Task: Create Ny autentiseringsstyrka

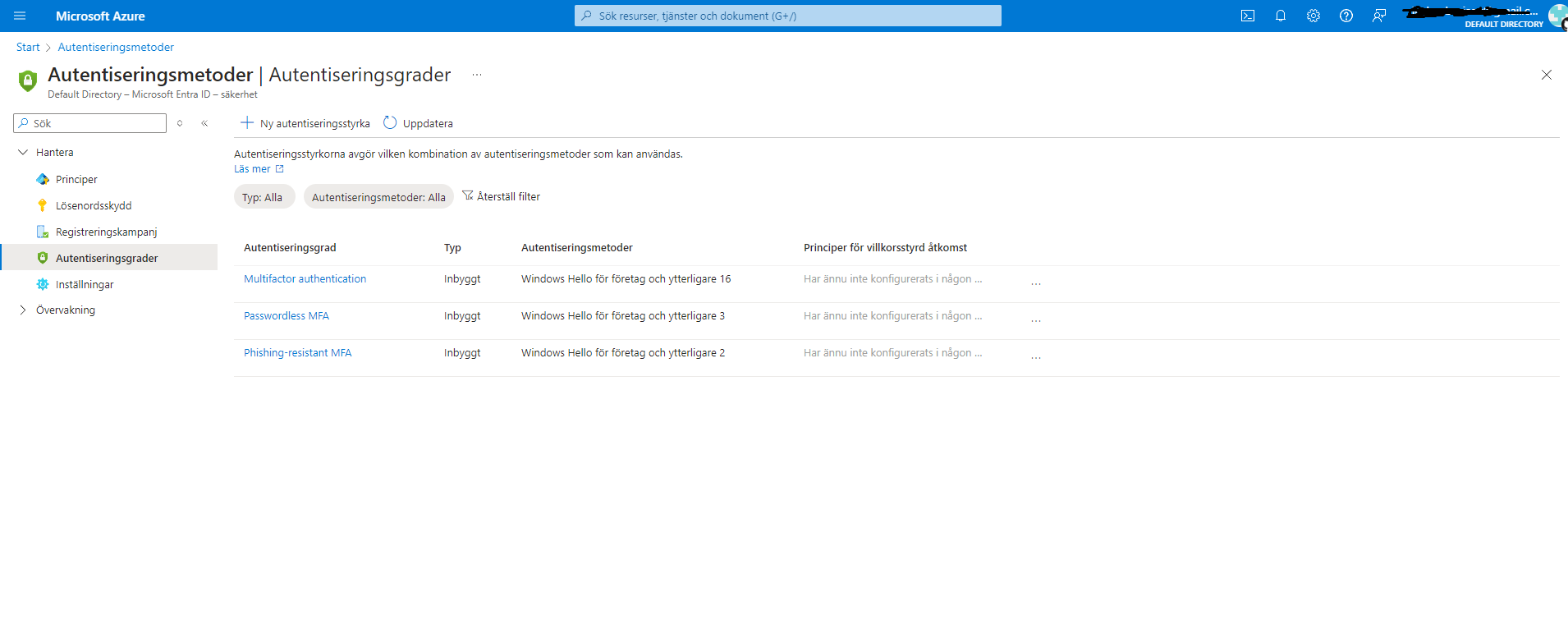Action: click(305, 123)
